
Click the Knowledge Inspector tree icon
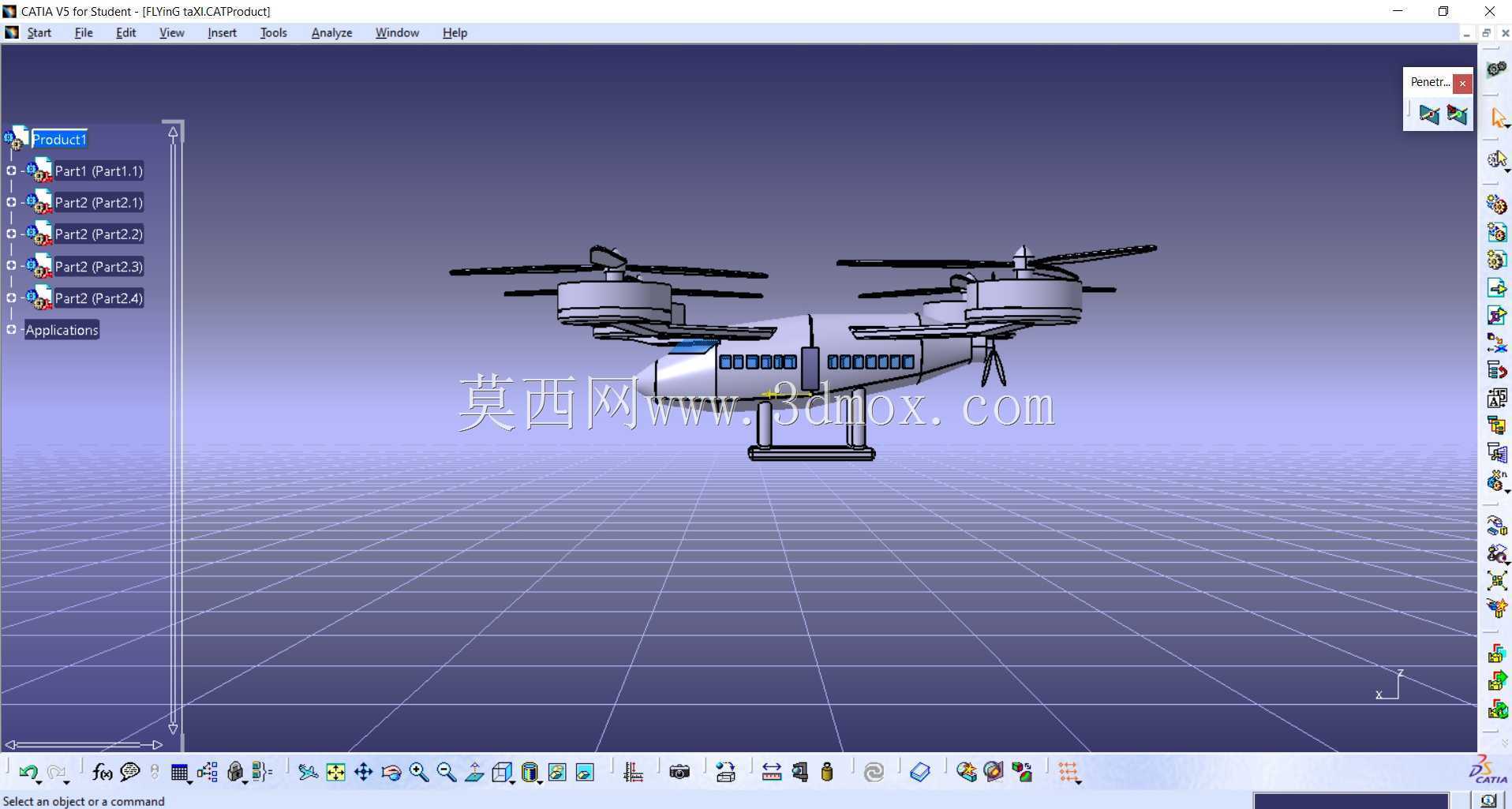pyautogui.click(x=208, y=772)
